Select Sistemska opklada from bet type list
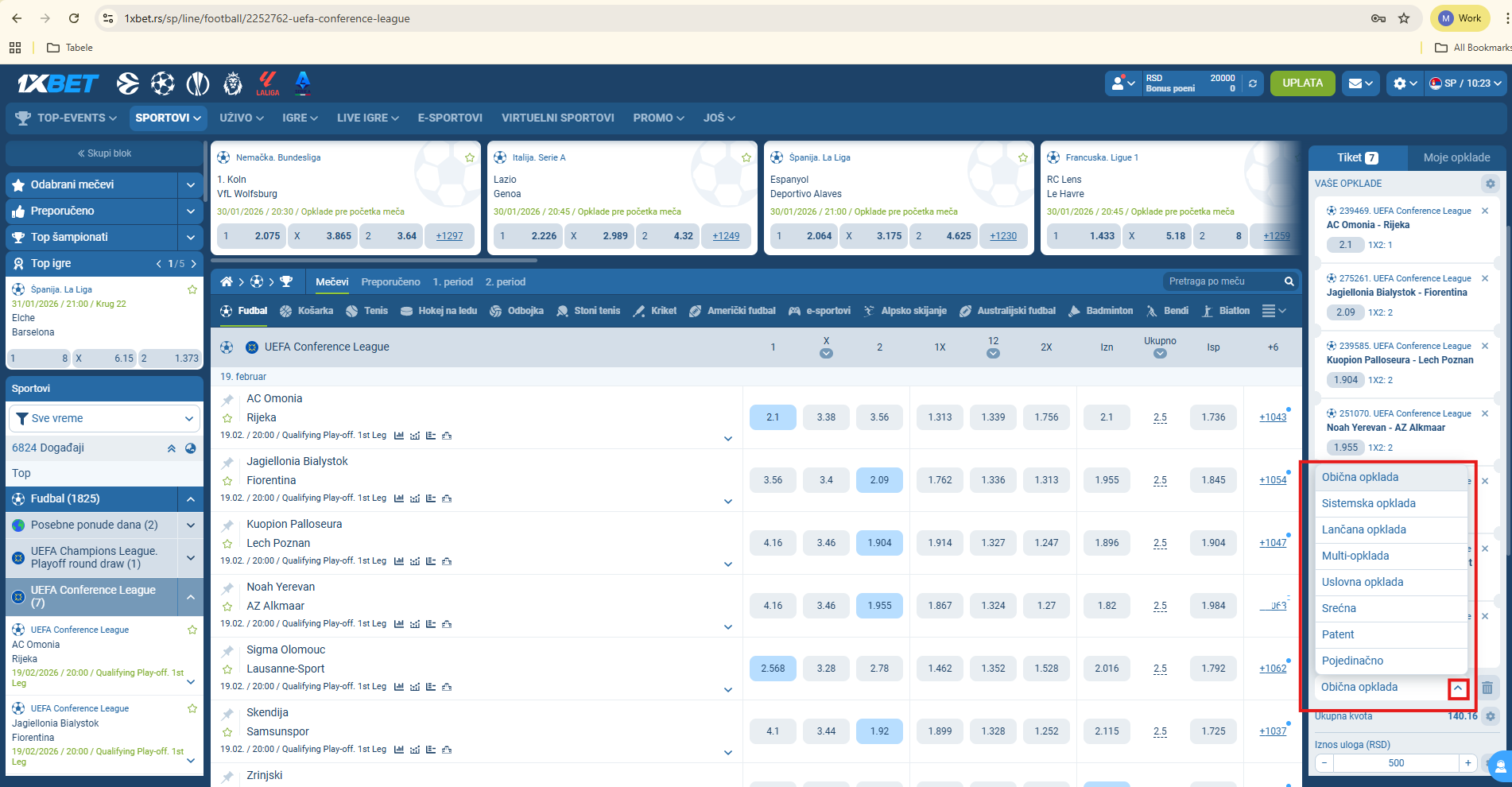This screenshot has height=787, width=1512. pyautogui.click(x=1368, y=503)
